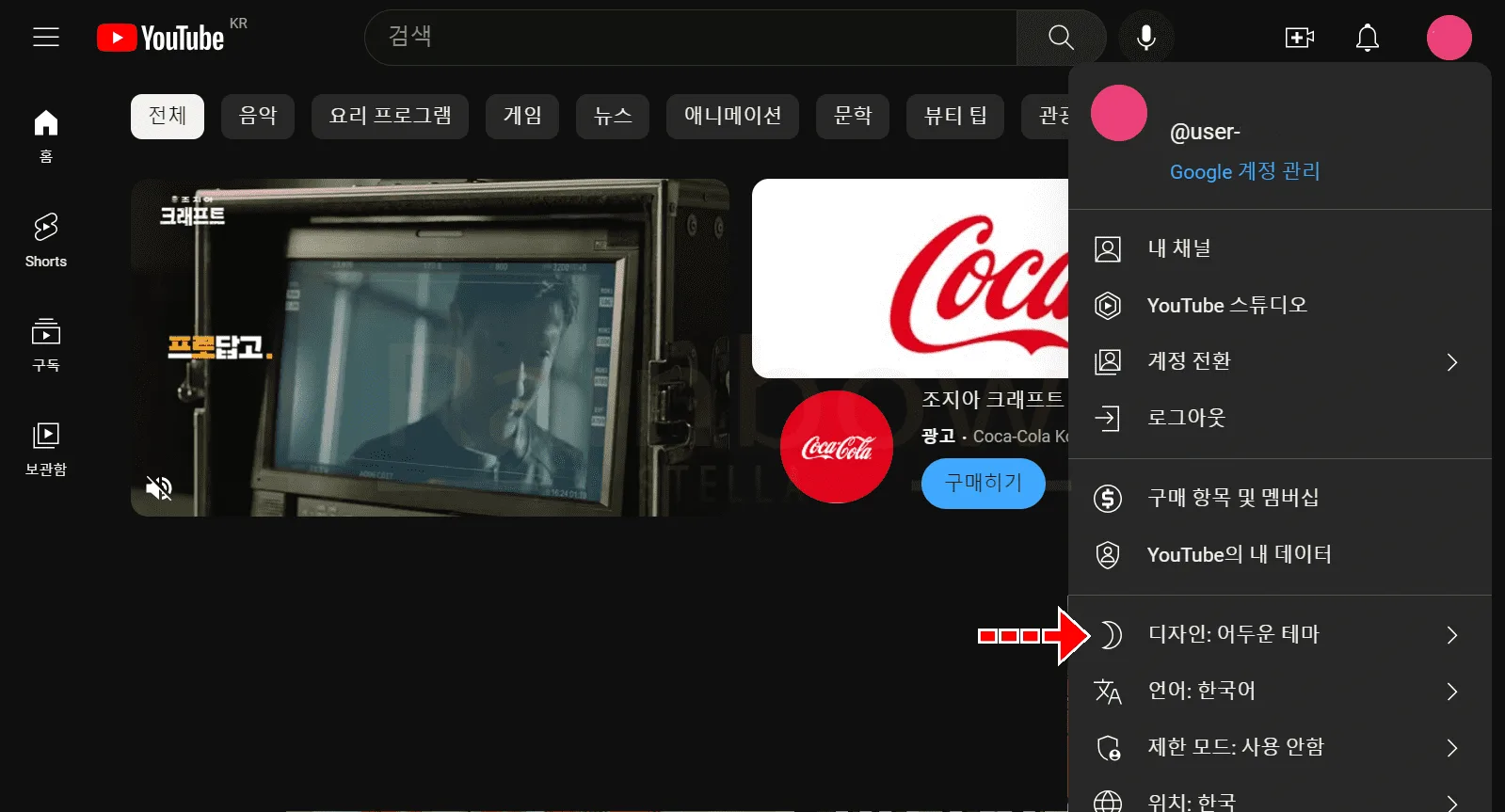The height and width of the screenshot is (812, 1505).
Task: Click the dollar icon for purchases
Action: (1108, 498)
